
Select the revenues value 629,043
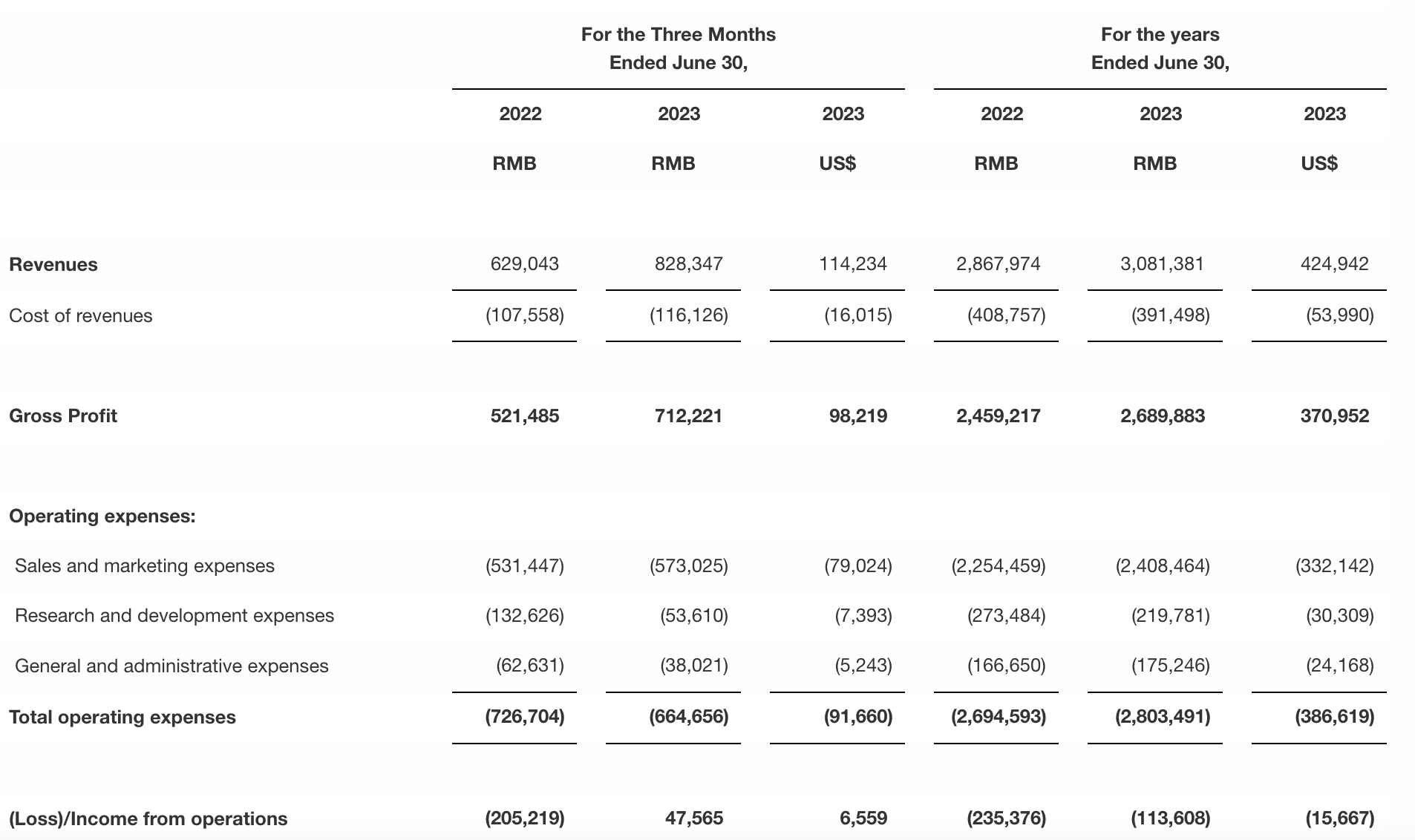click(x=525, y=264)
